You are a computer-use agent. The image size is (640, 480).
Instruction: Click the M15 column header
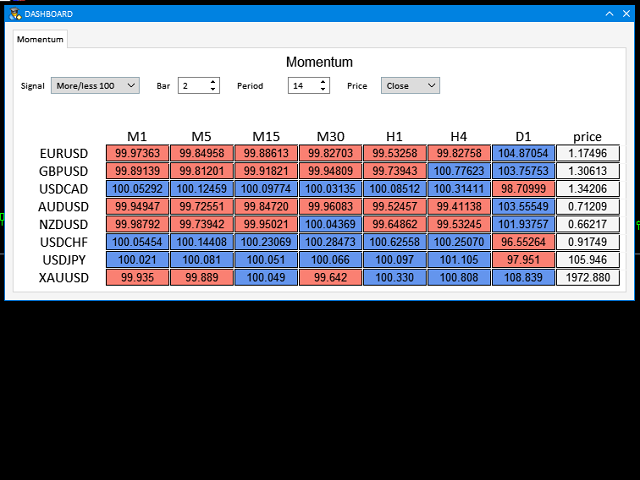266,136
